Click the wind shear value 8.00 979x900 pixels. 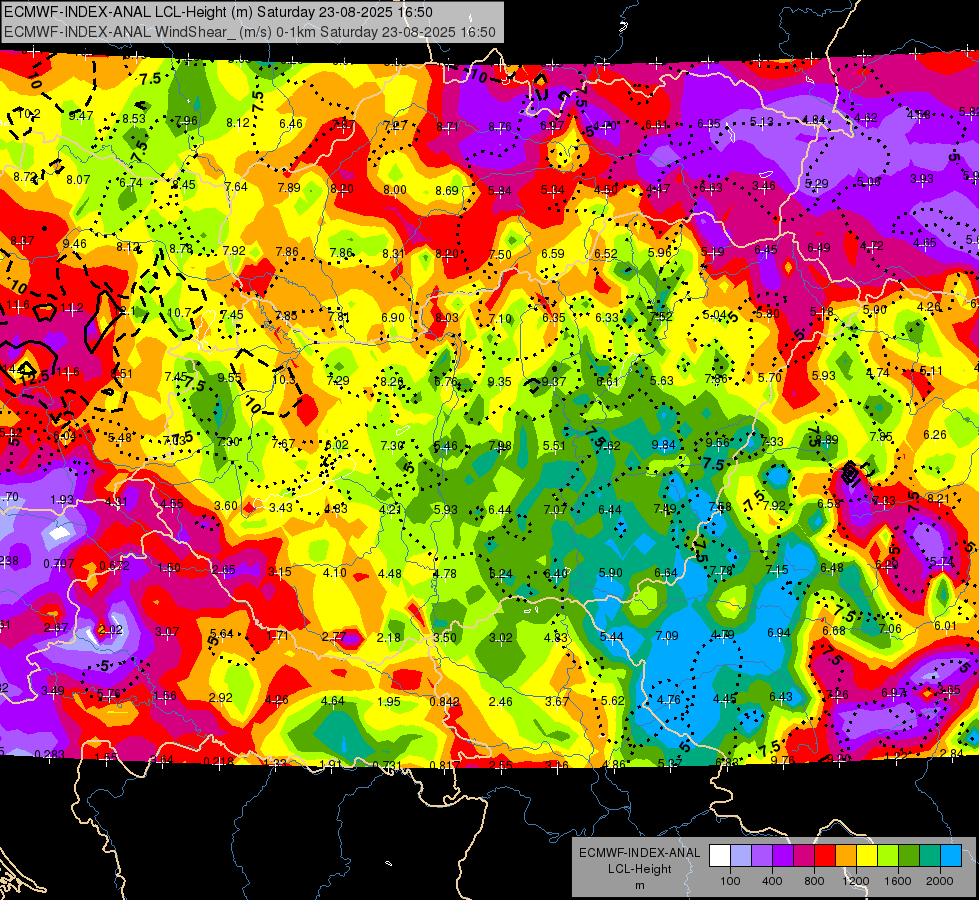(395, 189)
